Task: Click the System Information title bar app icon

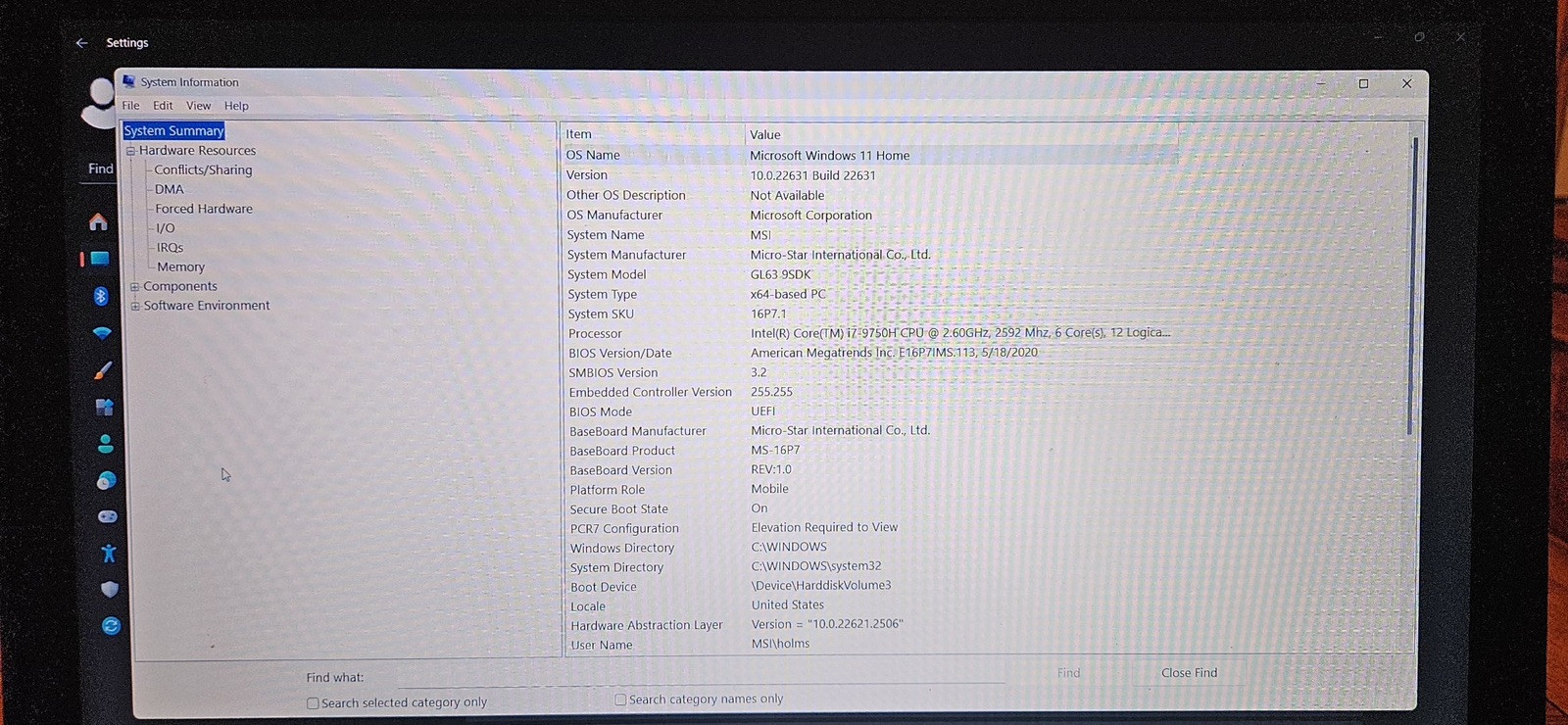Action: [x=128, y=81]
